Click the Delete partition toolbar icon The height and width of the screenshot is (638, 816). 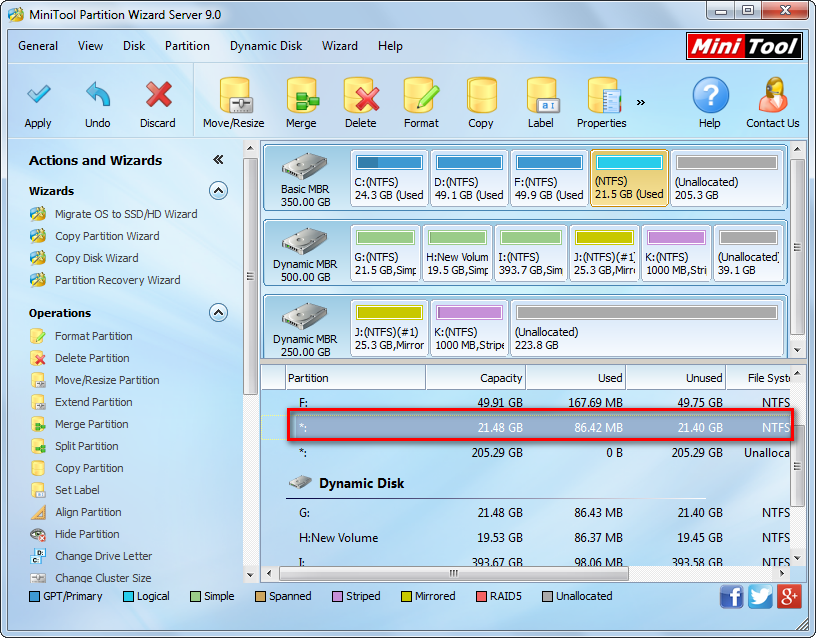click(361, 96)
